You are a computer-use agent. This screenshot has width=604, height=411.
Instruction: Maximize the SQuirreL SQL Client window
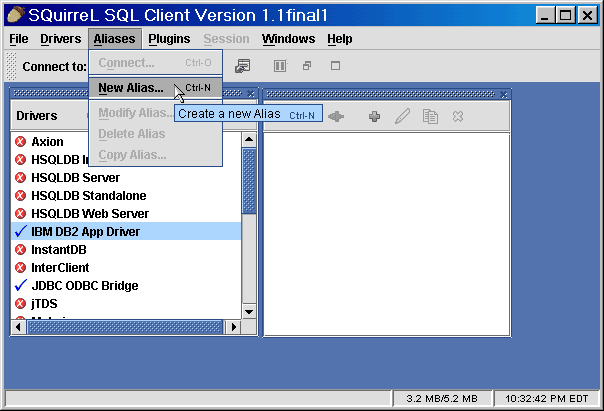[x=565, y=15]
